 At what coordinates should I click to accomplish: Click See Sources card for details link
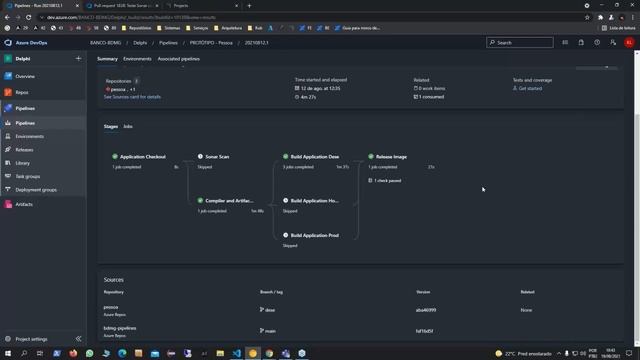[132, 97]
